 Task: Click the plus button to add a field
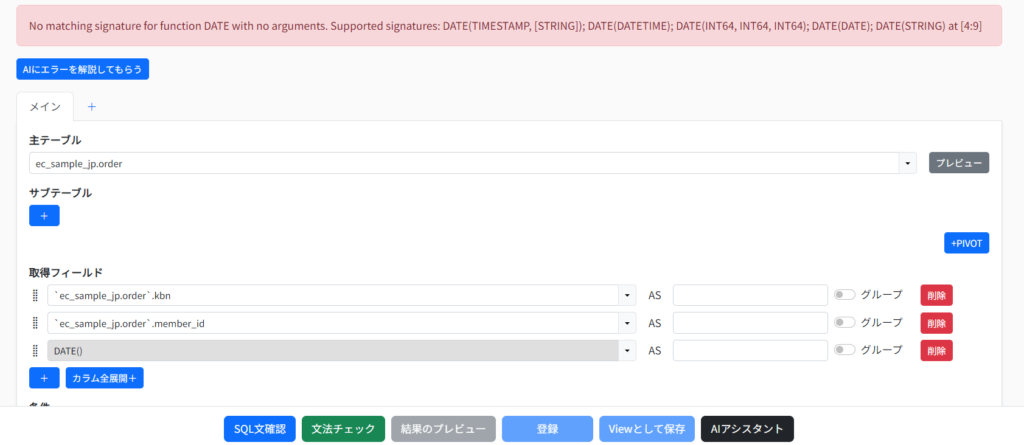click(44, 378)
